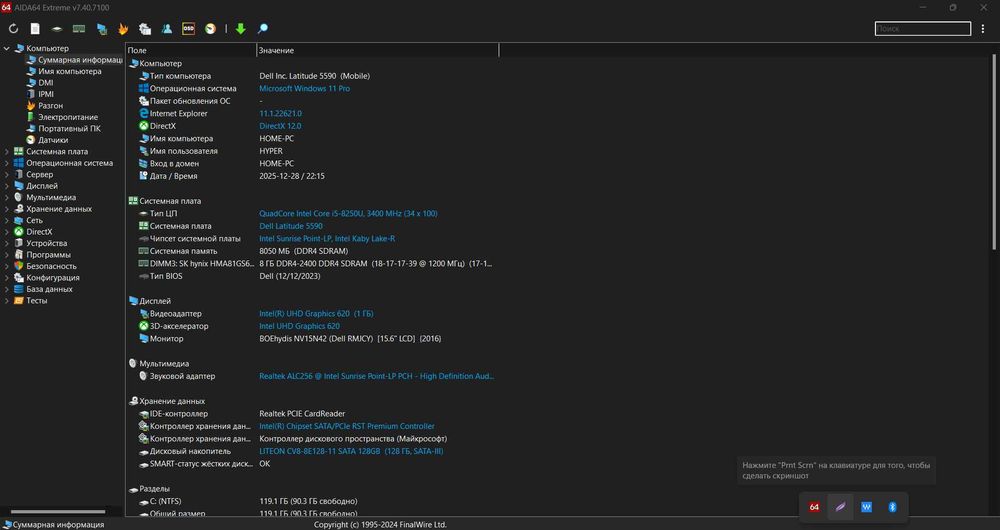Open the Тесты tree item

(x=36, y=301)
